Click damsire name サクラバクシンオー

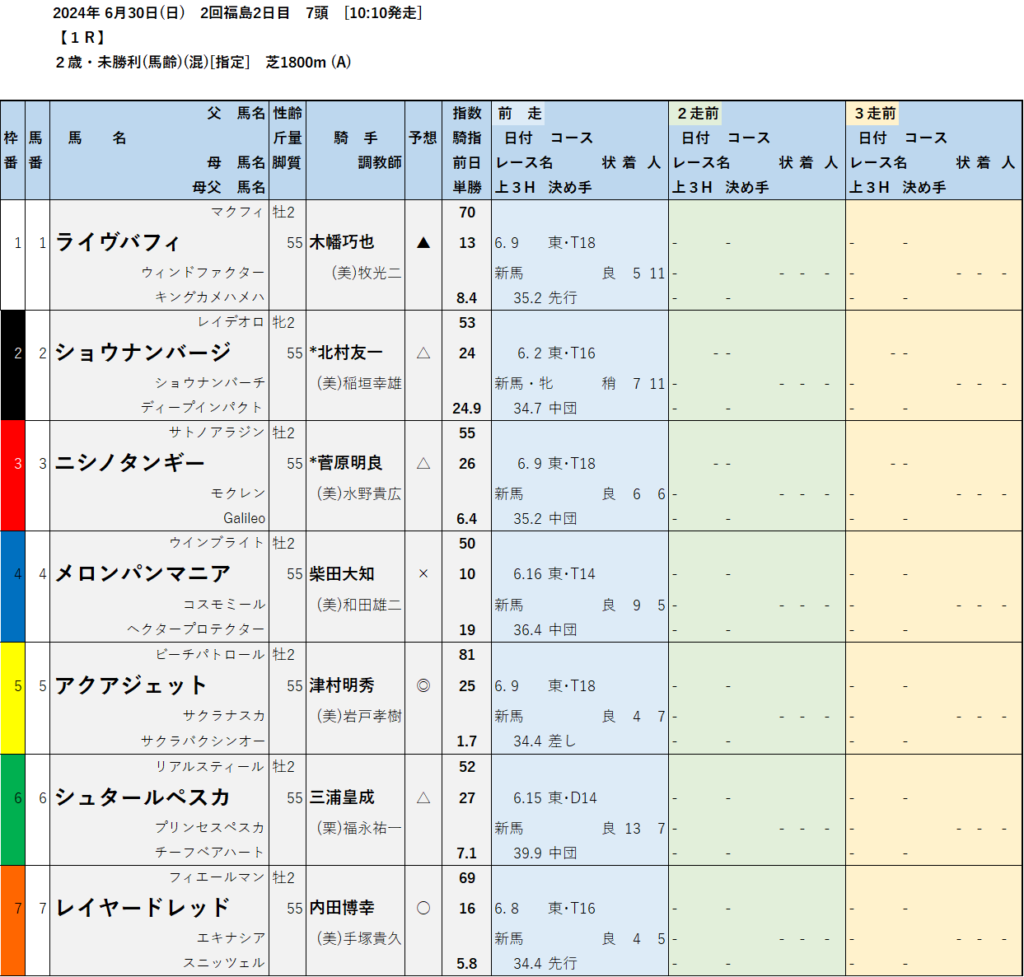(x=203, y=741)
